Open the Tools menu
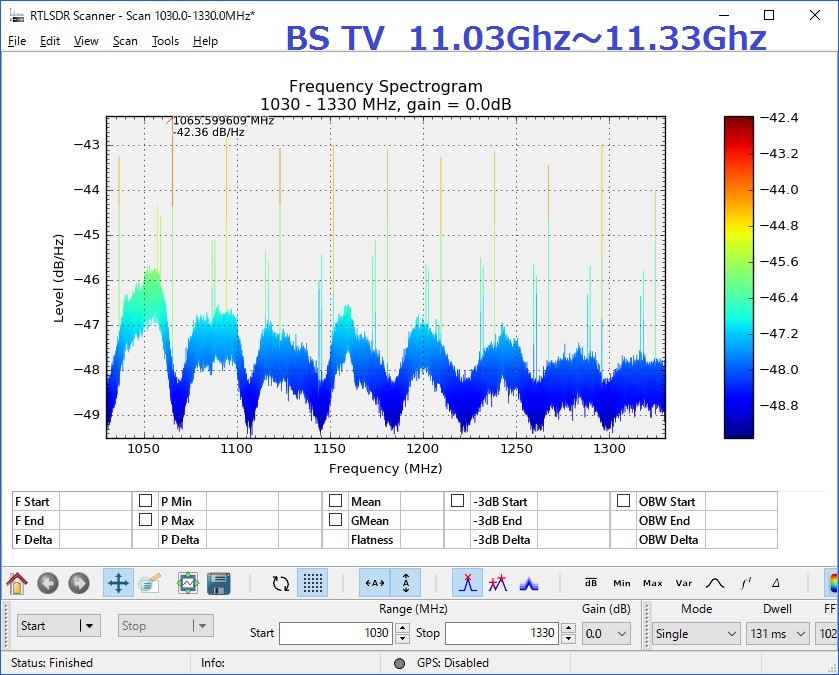This screenshot has height=675, width=839. point(165,41)
